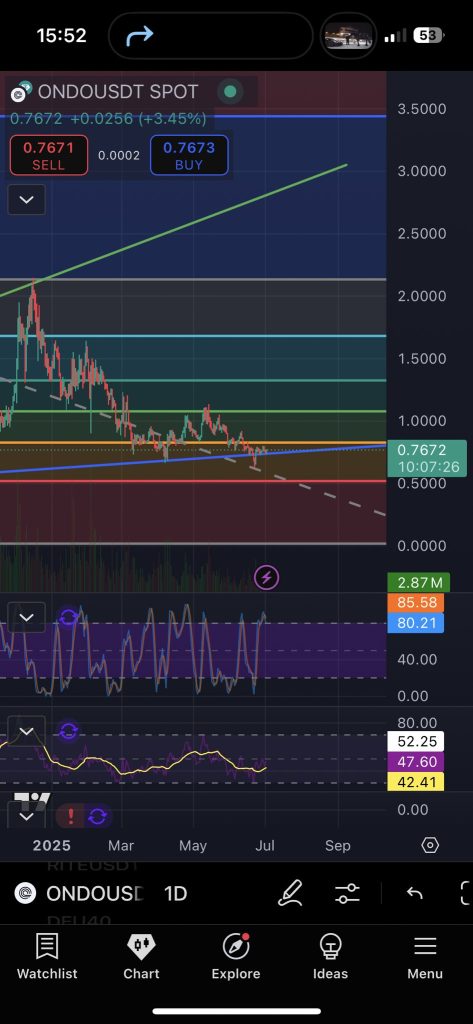Tap the fullscreen icon at toolbar right edge
Image resolution: width=473 pixels, height=1024 pixels.
(466, 893)
